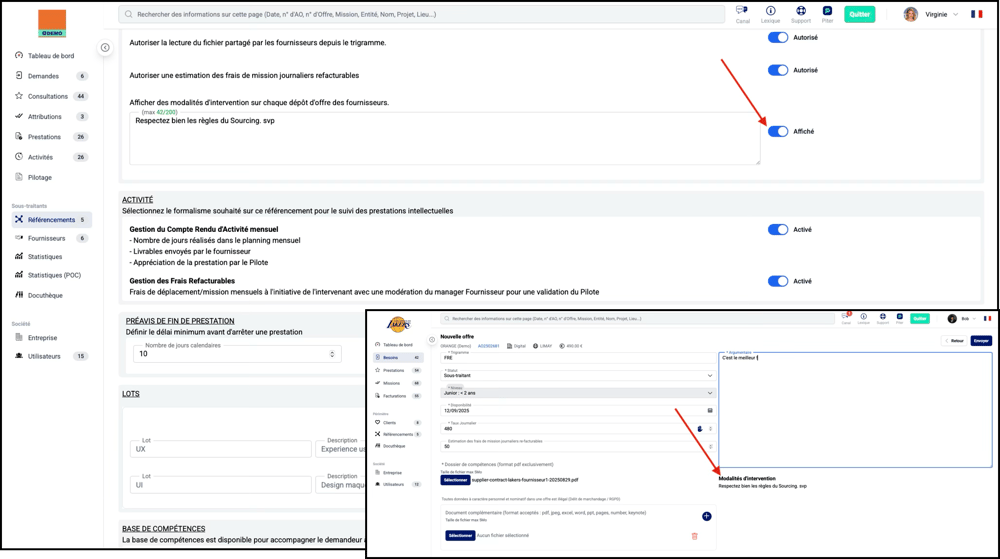The image size is (1000, 559).
Task: Click the French flag language icon
Action: [x=976, y=14]
